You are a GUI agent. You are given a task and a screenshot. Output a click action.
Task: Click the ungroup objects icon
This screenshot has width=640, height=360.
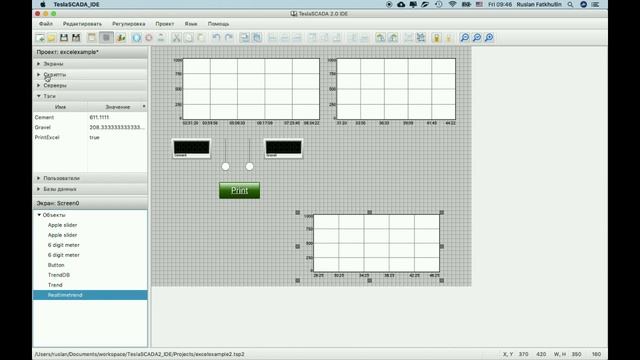pos(421,38)
